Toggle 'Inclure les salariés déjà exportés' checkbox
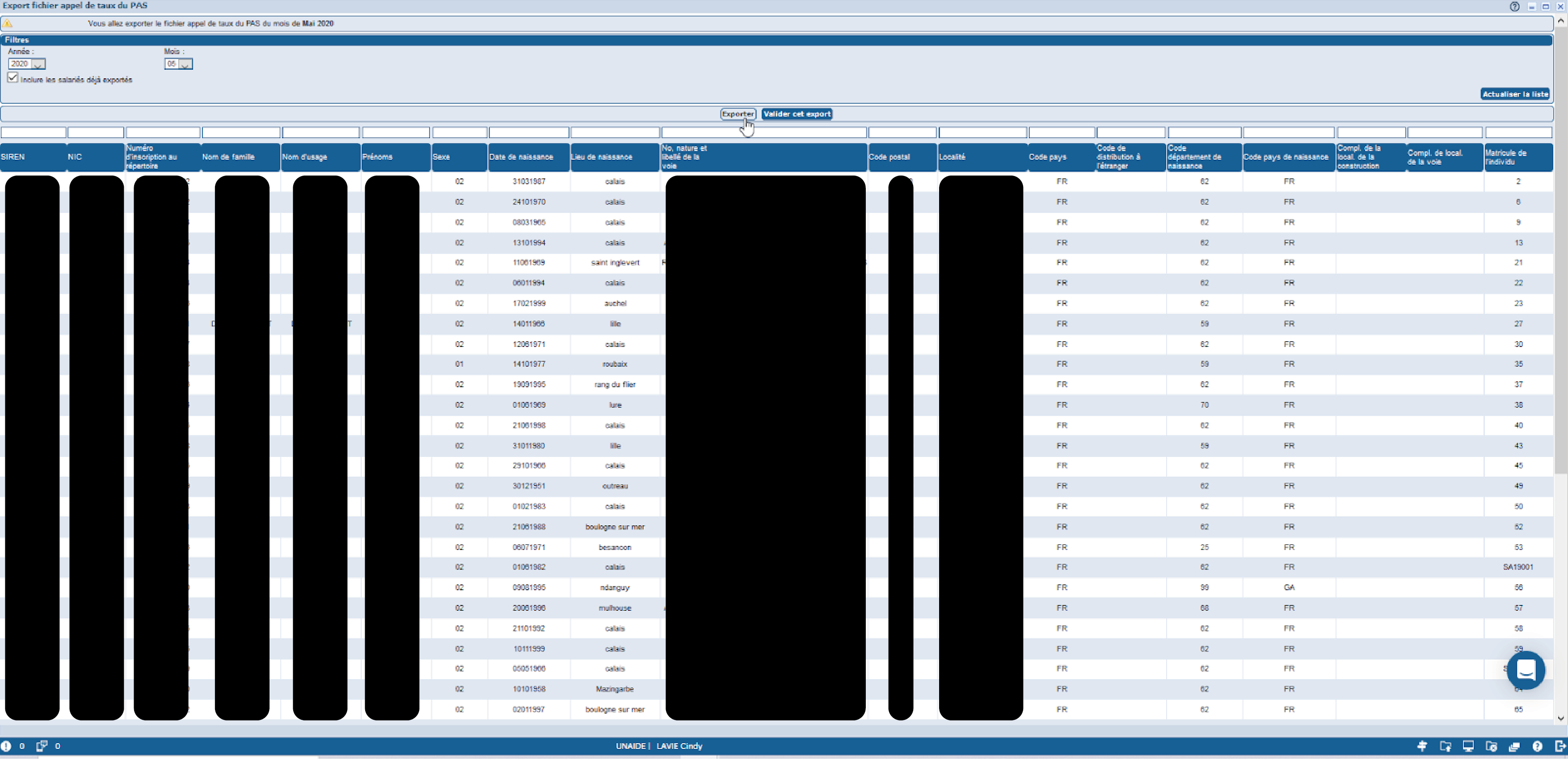Screen dimensions: 1568x761 coord(13,77)
